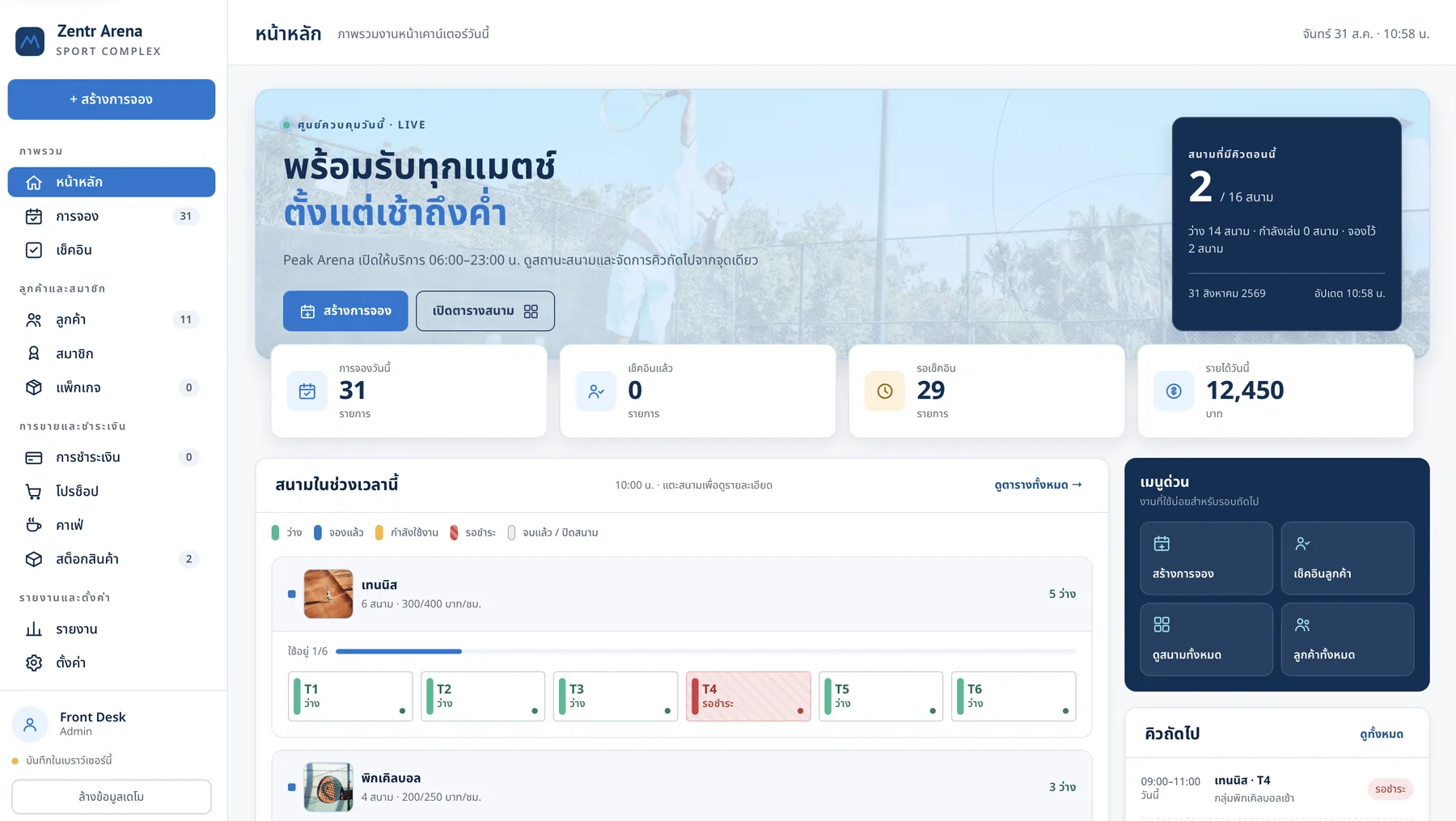Open the หน้าหลัก menu item
Viewport: 1456px width, 821px height.
click(112, 182)
